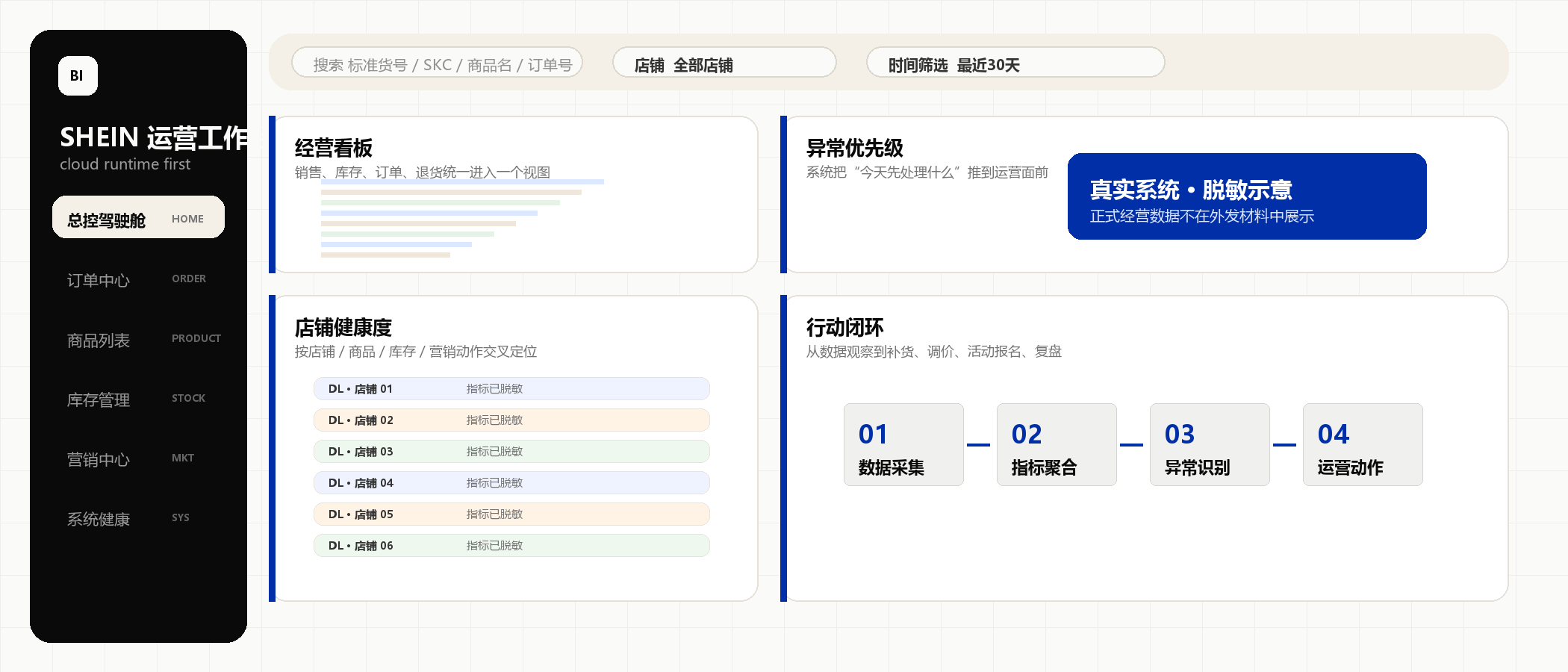
Task: Click step 04 运营动作 card
Action: (1363, 445)
